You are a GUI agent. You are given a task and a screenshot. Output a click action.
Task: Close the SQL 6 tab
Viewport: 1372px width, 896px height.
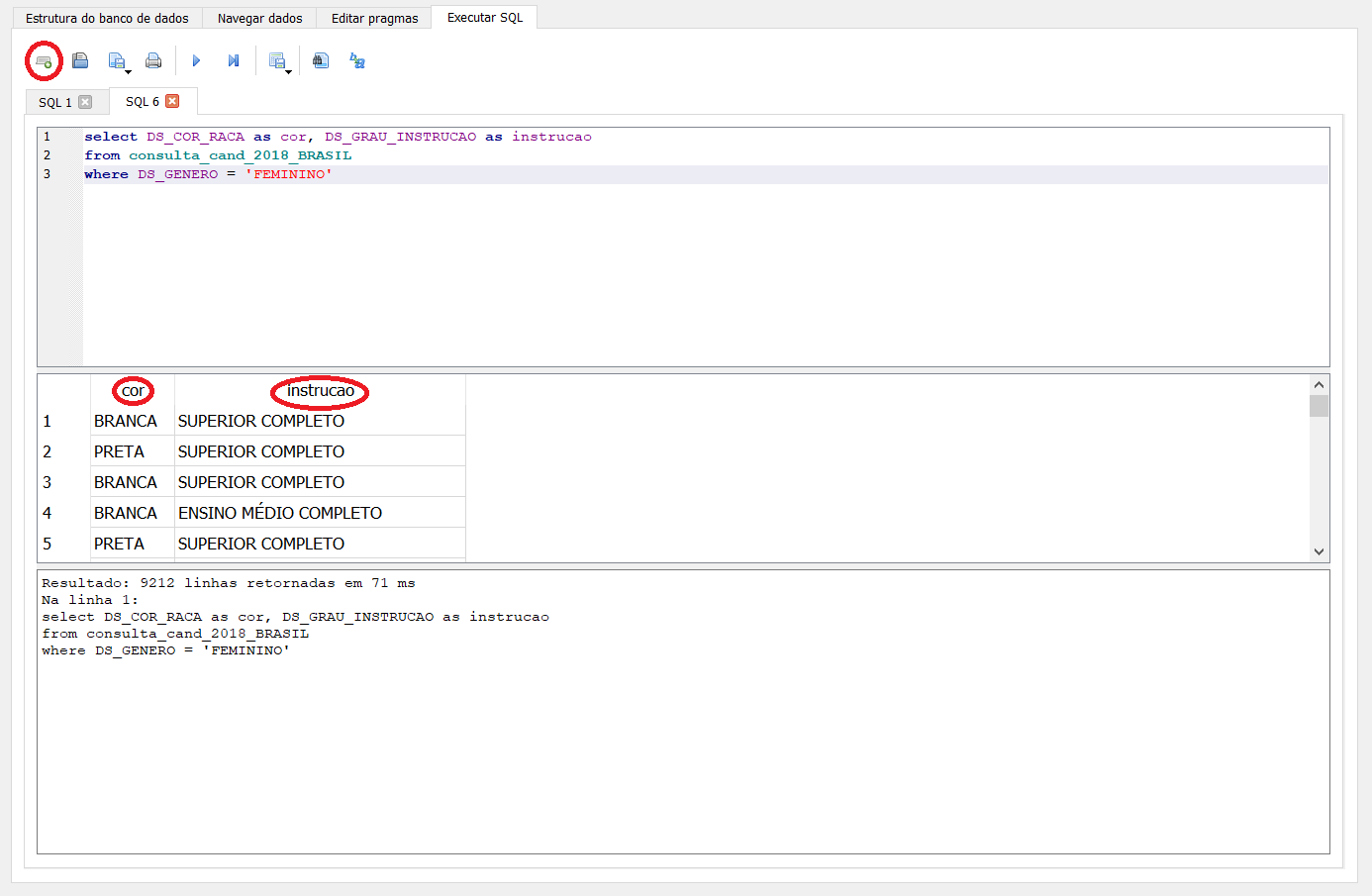[x=172, y=101]
